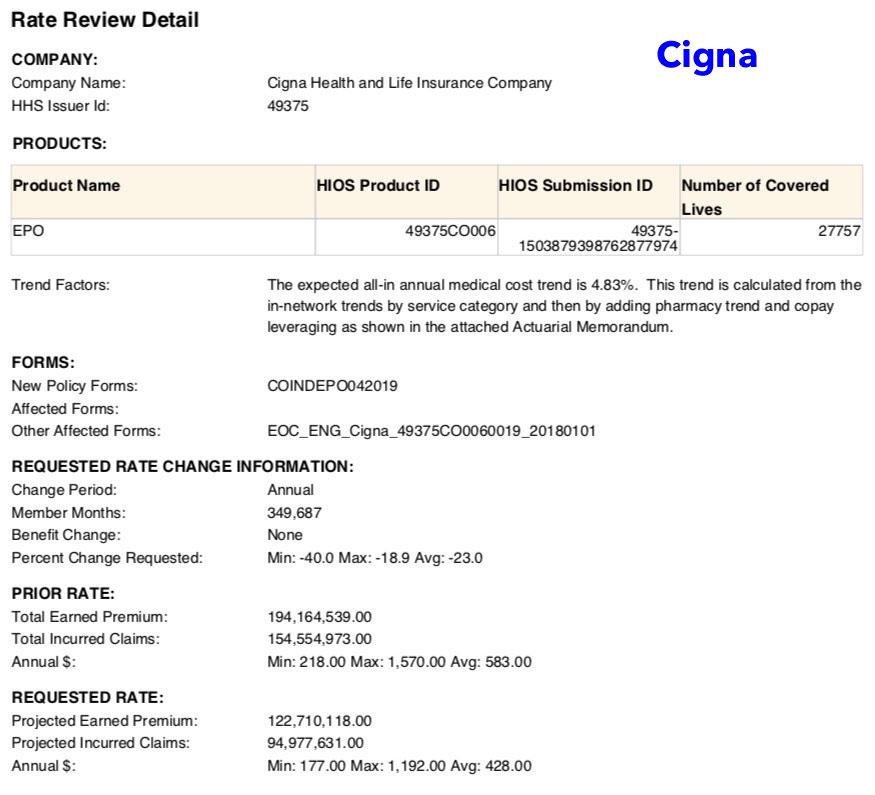
Task: Click the covered lives value 27757
Action: (x=839, y=231)
